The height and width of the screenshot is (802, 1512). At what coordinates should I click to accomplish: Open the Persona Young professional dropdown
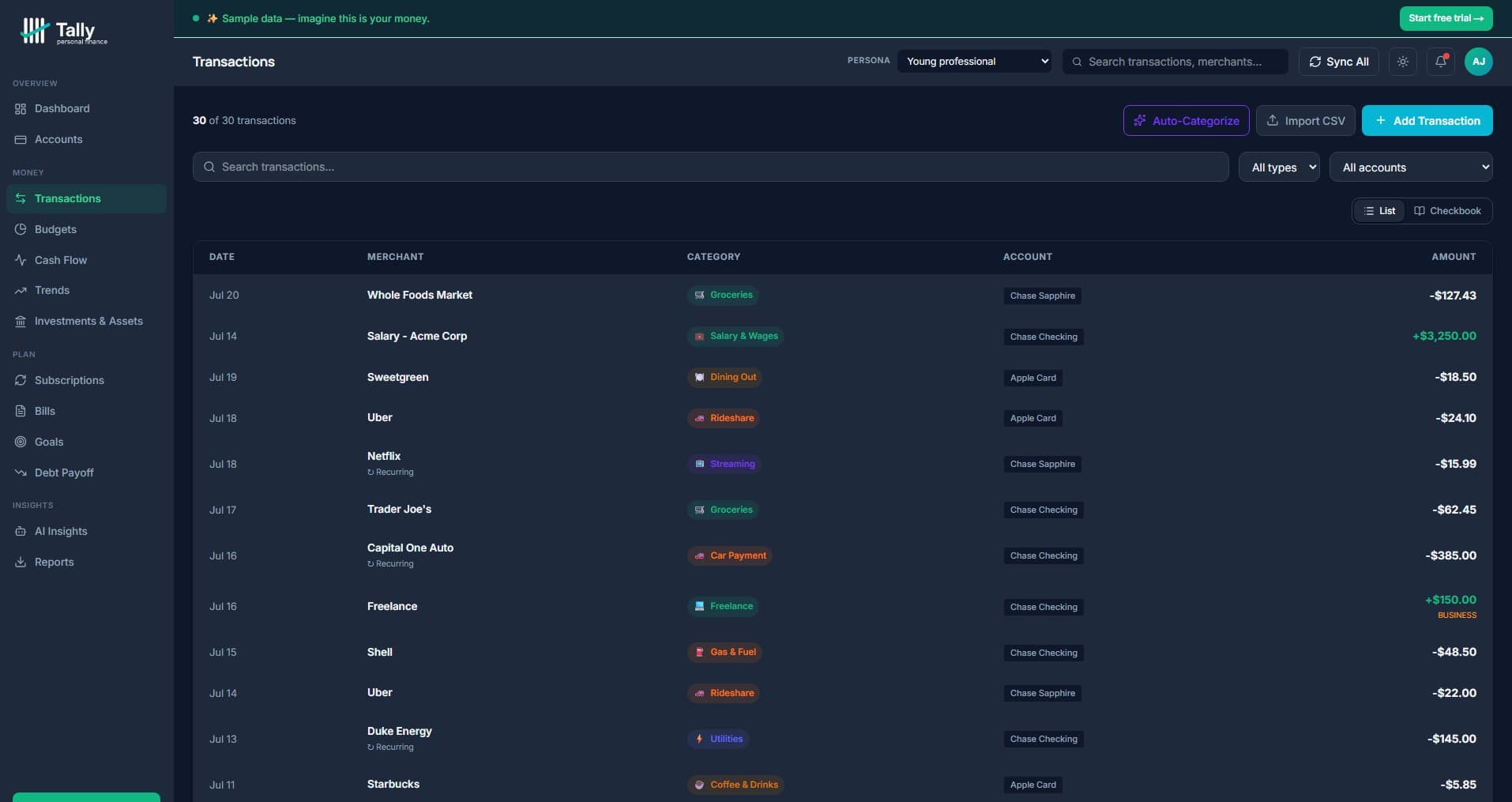click(974, 62)
